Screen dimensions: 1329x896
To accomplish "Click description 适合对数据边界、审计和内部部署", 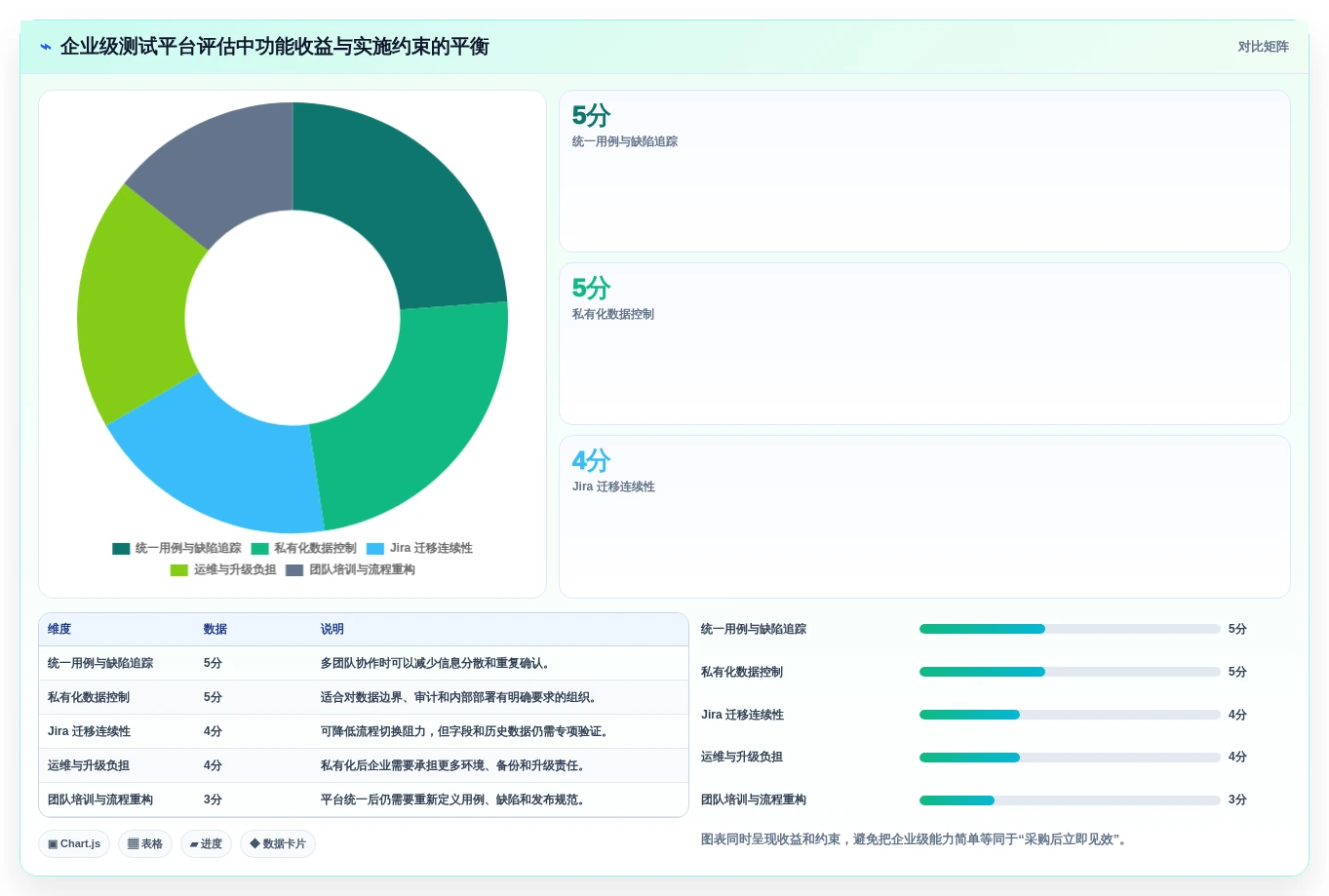I will 461,698.
